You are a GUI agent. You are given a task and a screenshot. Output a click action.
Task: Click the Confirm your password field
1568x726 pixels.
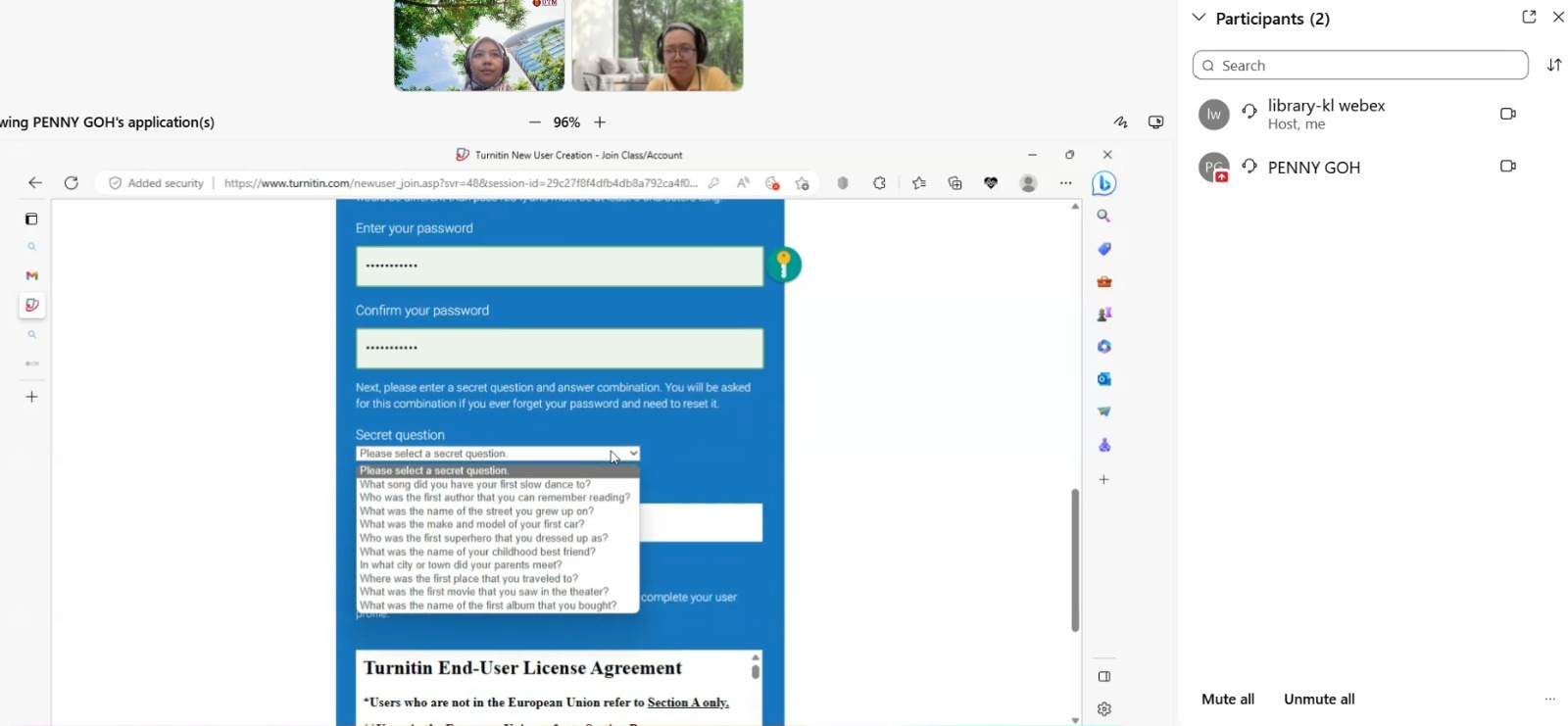pyautogui.click(x=560, y=349)
